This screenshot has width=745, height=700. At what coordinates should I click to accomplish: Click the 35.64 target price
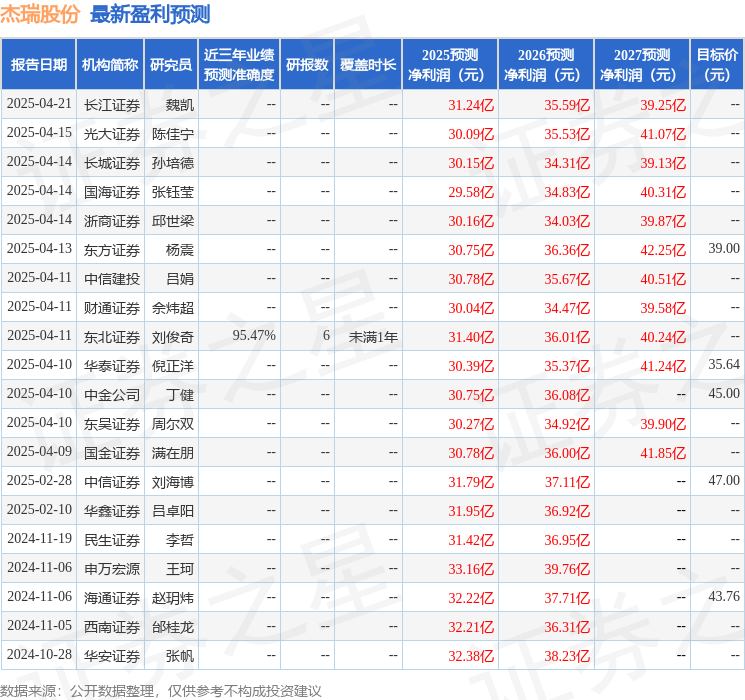point(724,364)
